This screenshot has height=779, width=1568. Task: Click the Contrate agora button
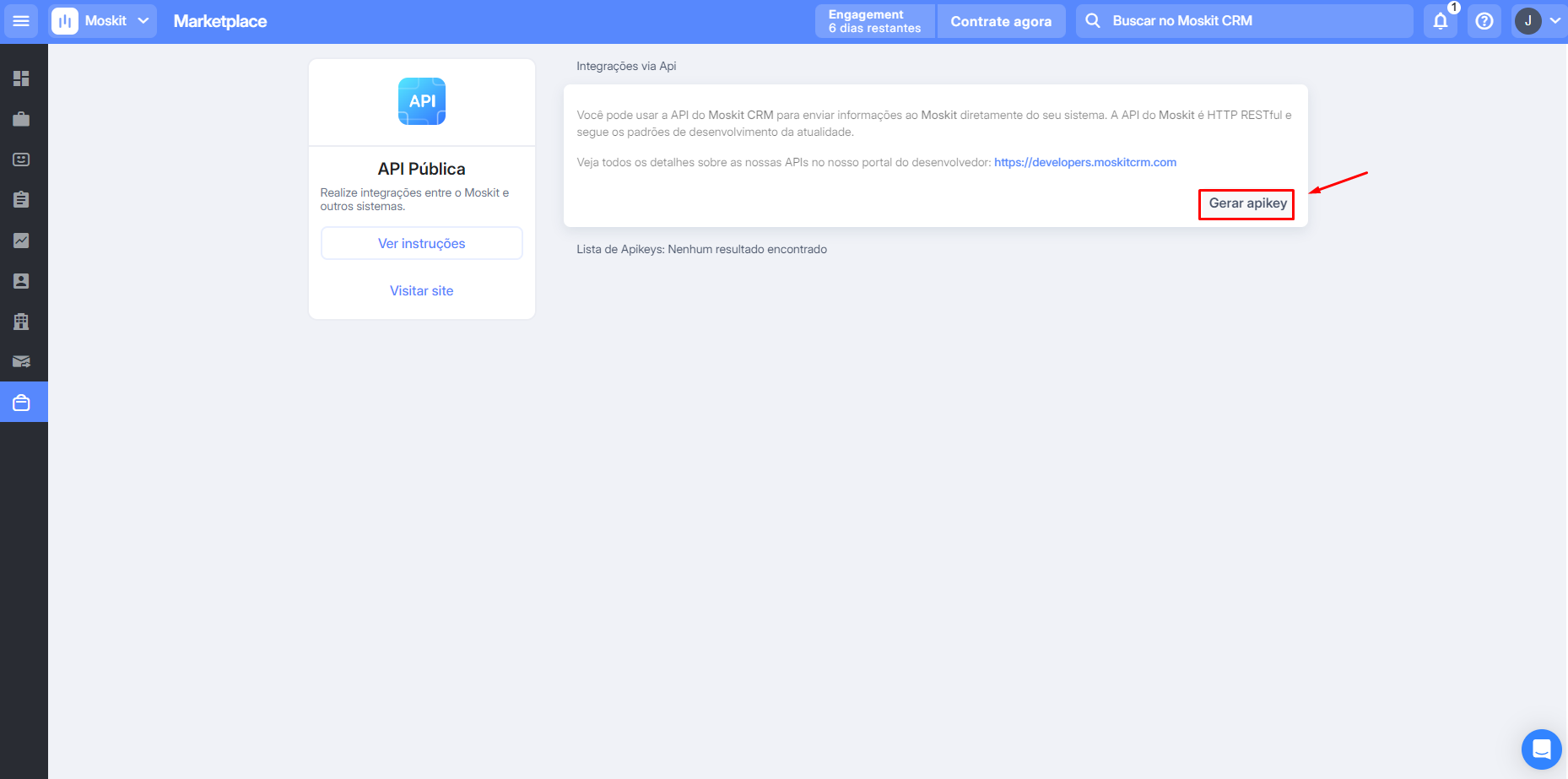(1001, 21)
